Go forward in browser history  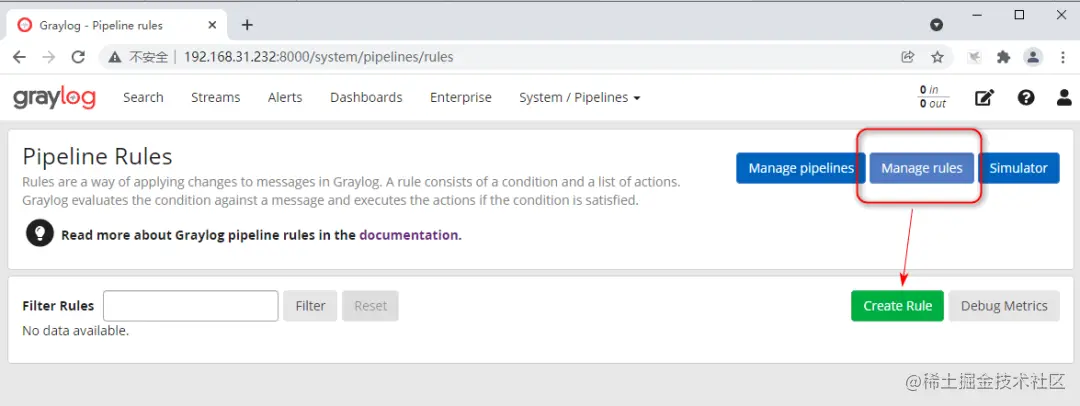tap(48, 57)
